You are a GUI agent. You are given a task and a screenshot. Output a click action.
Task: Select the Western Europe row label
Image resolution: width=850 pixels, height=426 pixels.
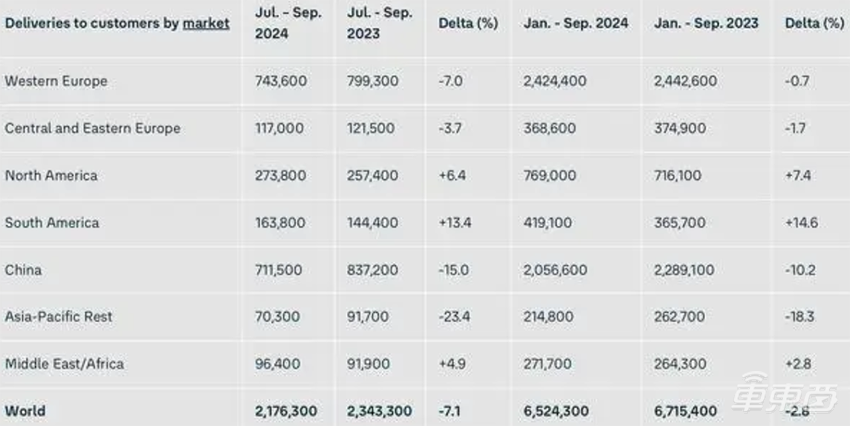click(x=56, y=81)
